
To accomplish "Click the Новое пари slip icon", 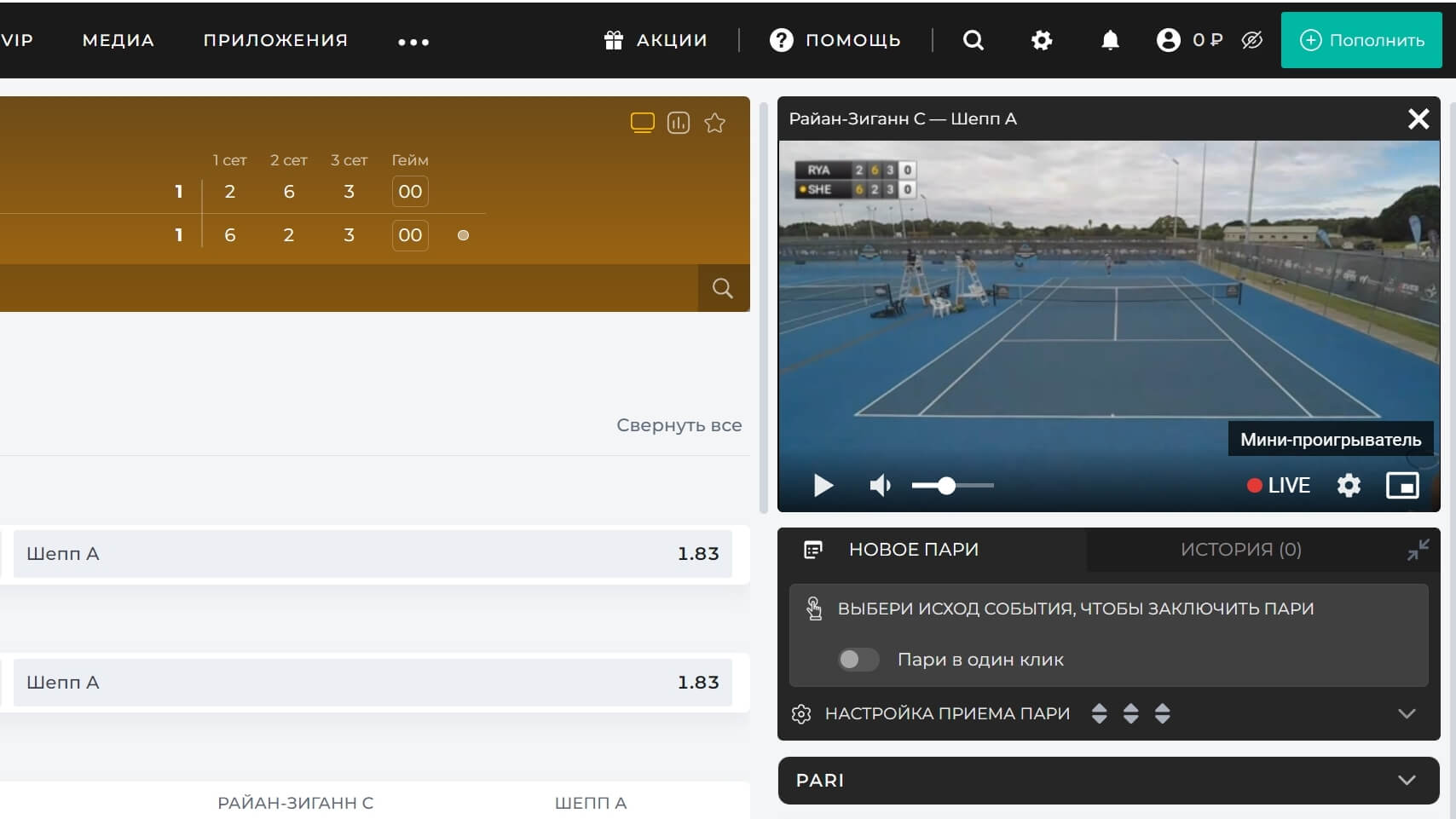I will point(813,550).
